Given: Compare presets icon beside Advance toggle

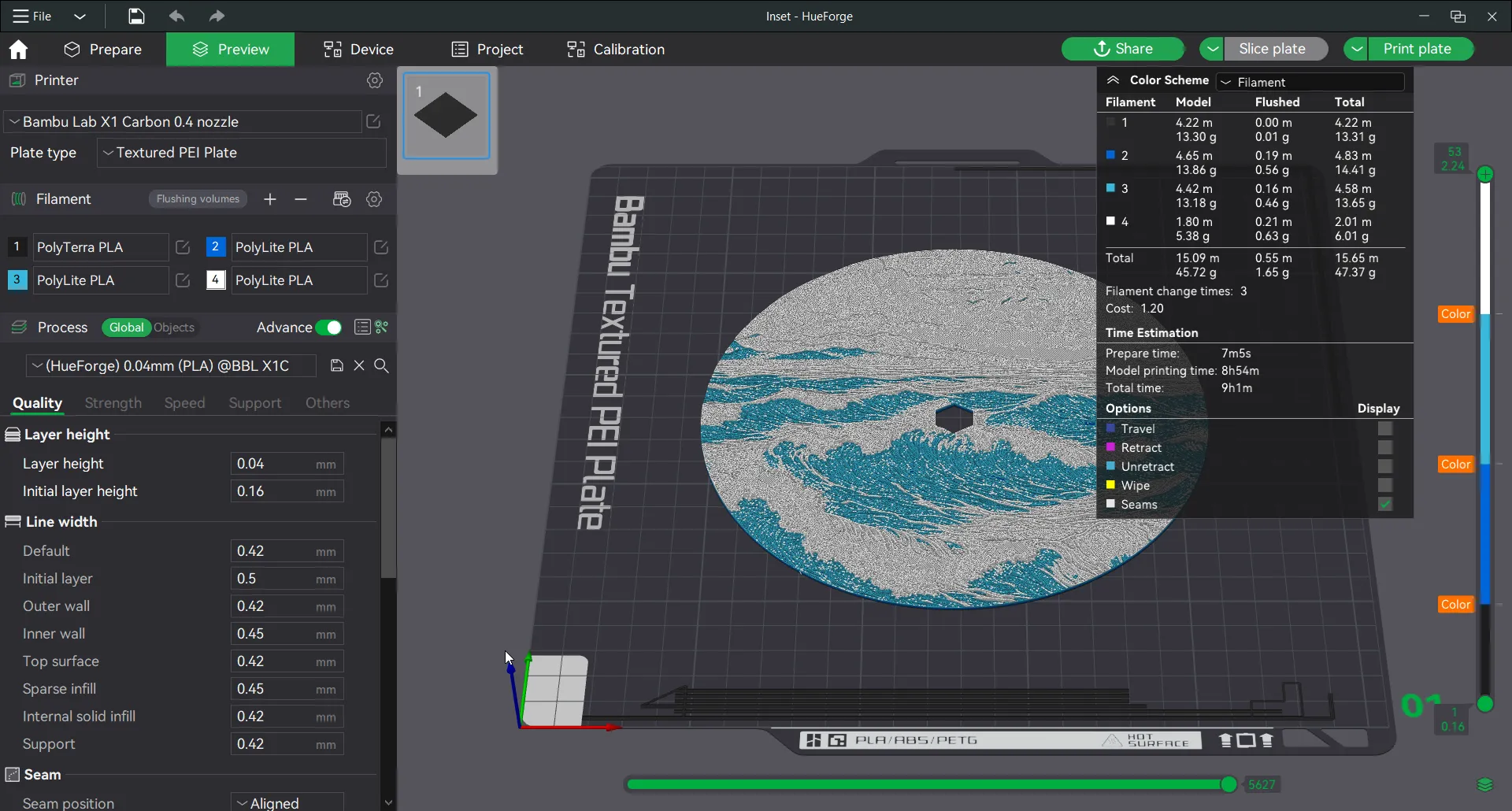Looking at the screenshot, I should tap(382, 328).
